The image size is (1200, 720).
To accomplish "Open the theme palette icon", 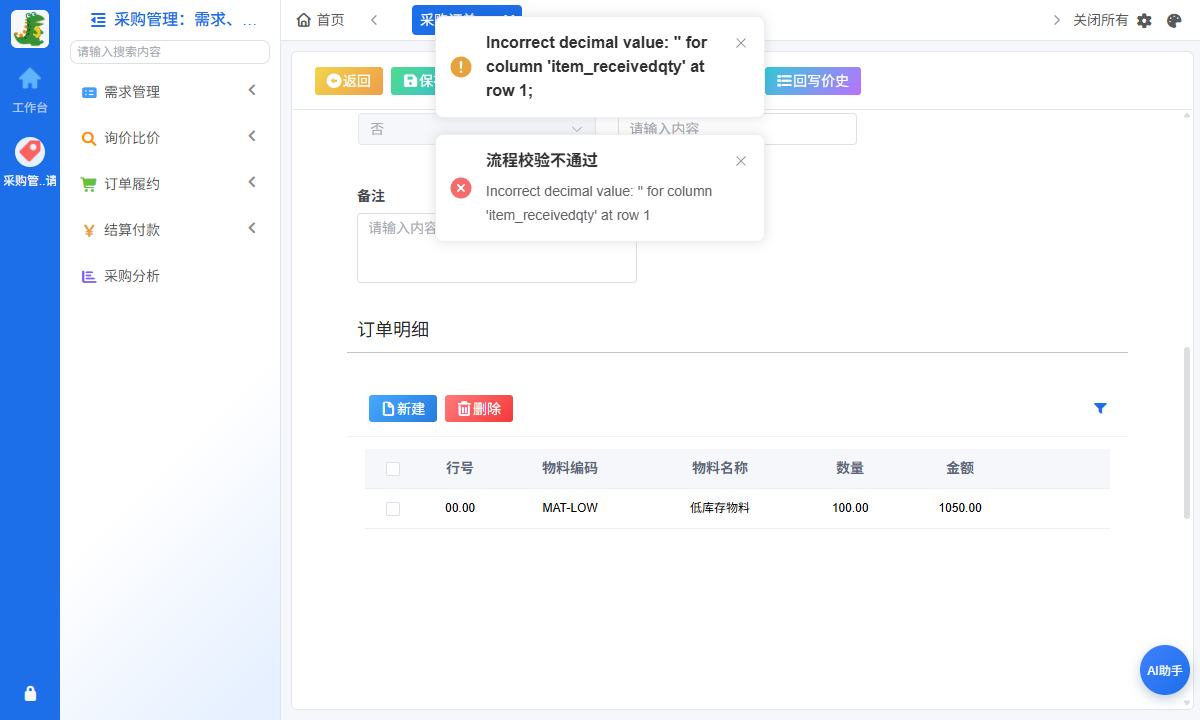I will (x=1175, y=20).
